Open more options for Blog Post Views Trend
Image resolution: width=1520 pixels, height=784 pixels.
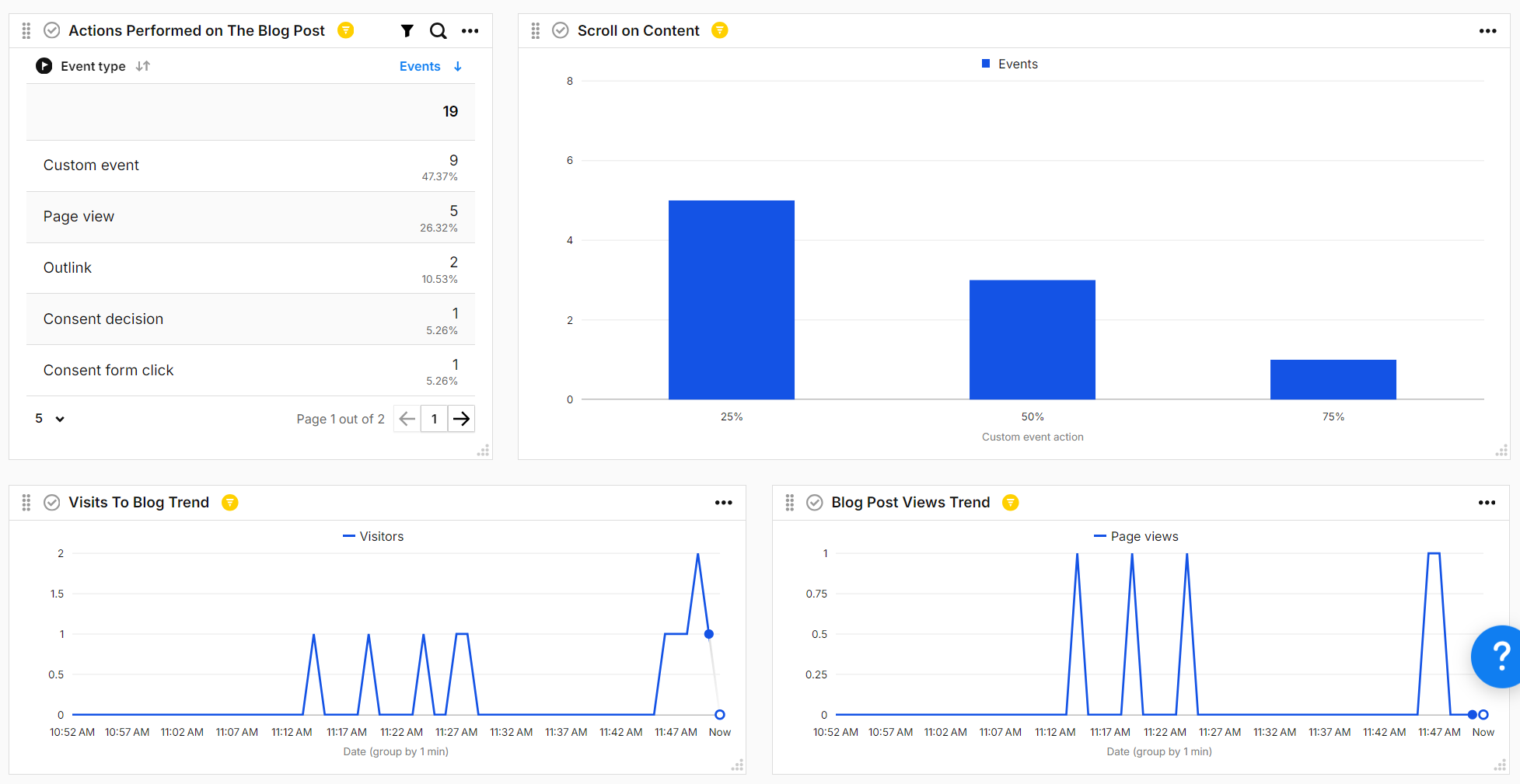pyautogui.click(x=1487, y=503)
